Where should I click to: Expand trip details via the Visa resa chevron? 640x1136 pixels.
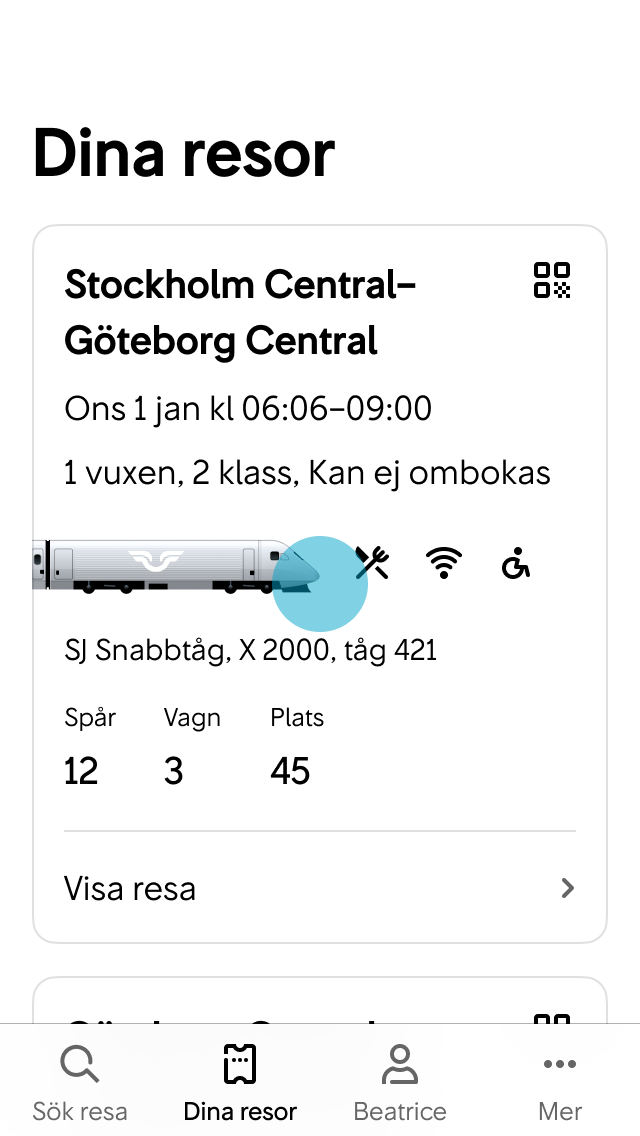coord(567,888)
